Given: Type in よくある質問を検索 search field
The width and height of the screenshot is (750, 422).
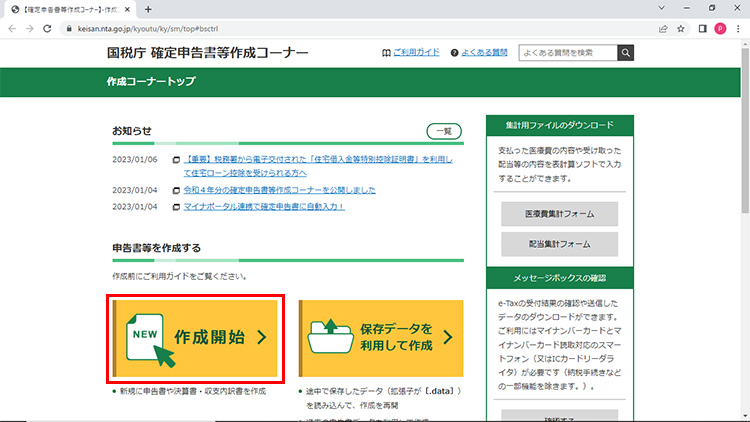Looking at the screenshot, I should click(566, 52).
